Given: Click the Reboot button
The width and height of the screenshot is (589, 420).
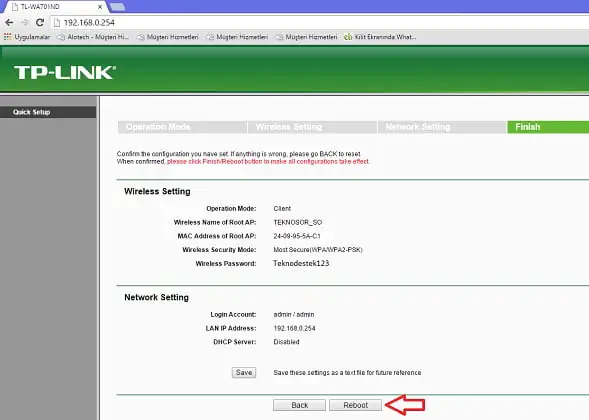Looking at the screenshot, I should pyautogui.click(x=355, y=405).
